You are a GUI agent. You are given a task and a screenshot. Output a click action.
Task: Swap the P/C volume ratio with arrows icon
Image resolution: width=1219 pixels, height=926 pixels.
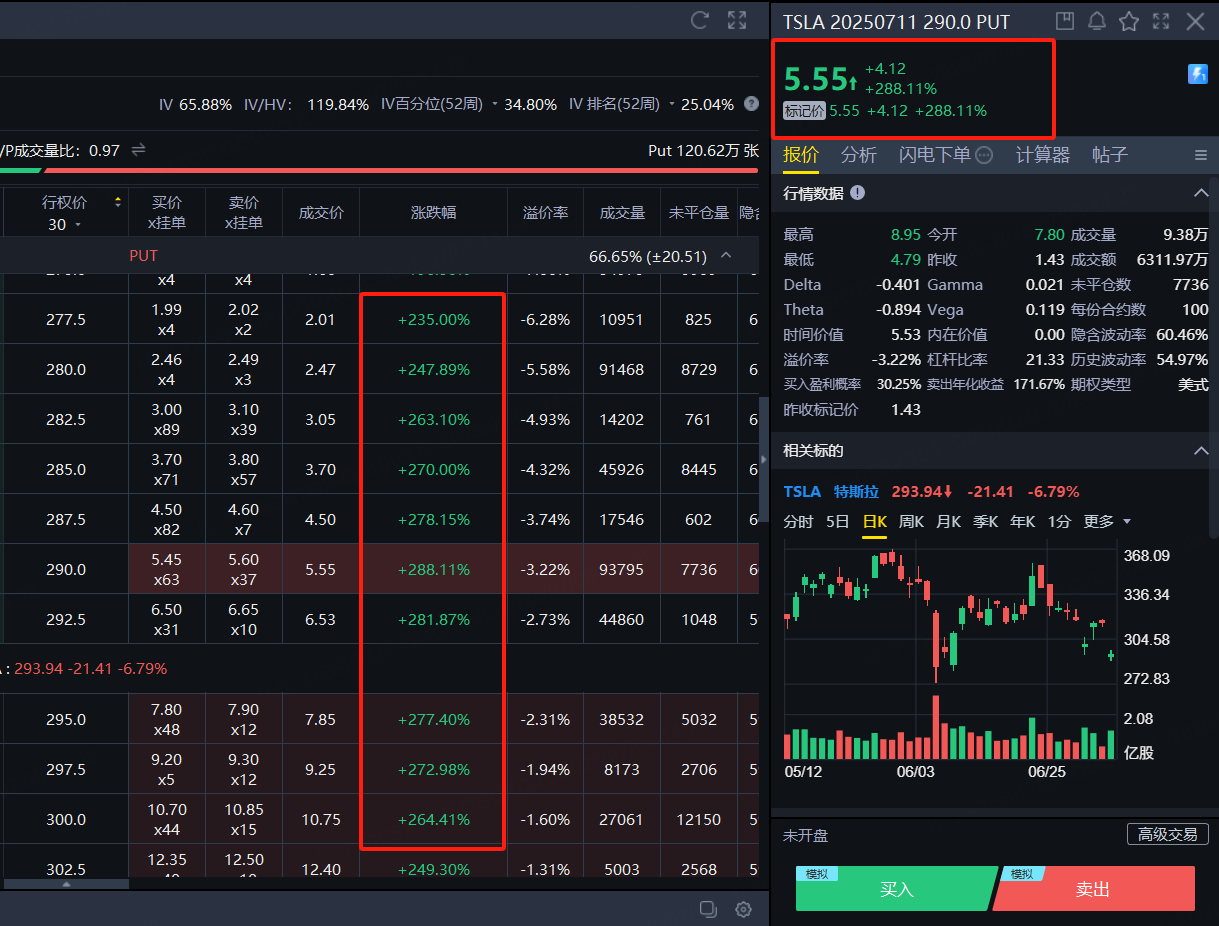(x=139, y=150)
